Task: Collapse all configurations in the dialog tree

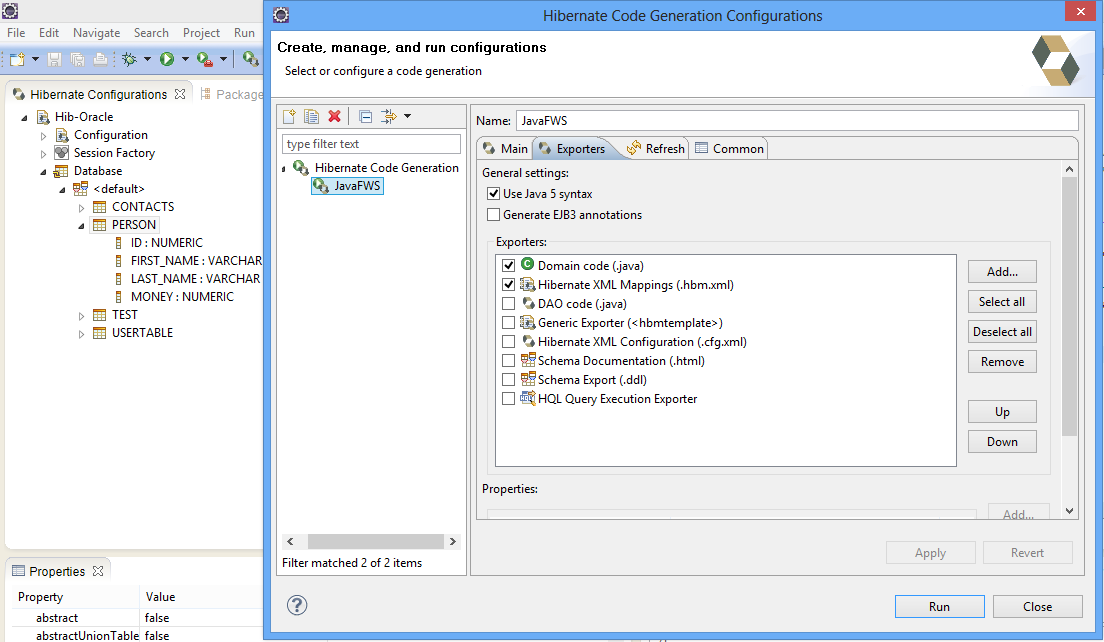Action: pos(366,116)
